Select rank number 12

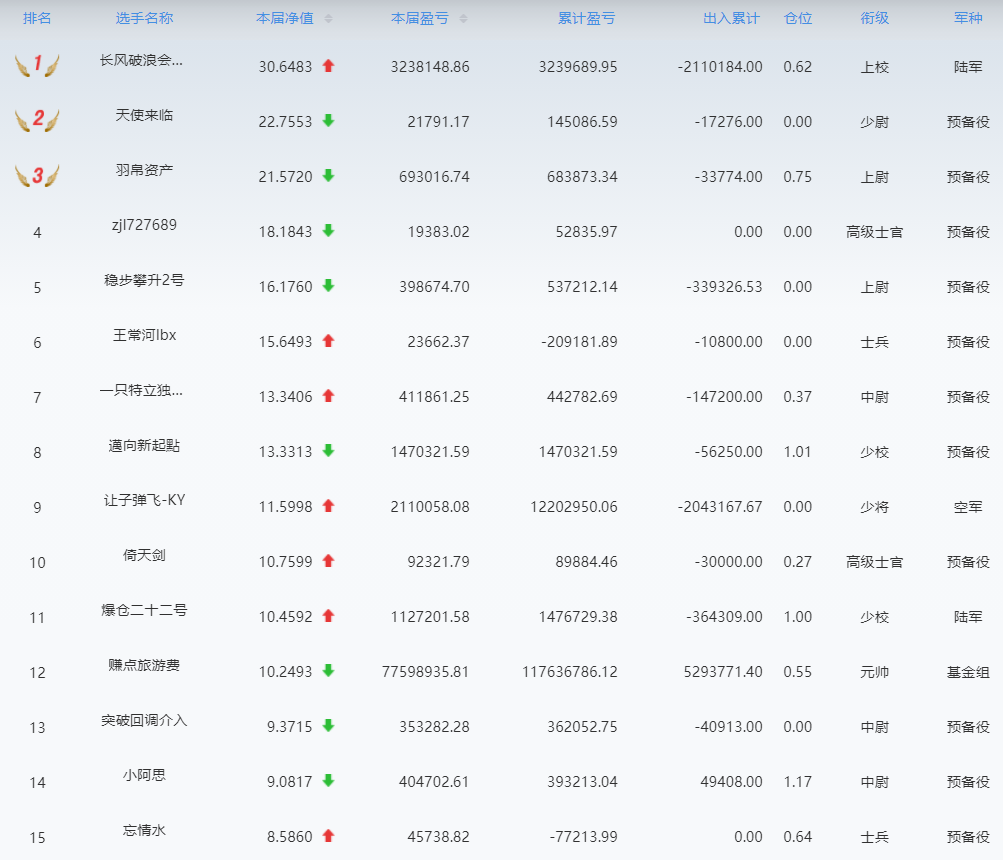tap(37, 673)
